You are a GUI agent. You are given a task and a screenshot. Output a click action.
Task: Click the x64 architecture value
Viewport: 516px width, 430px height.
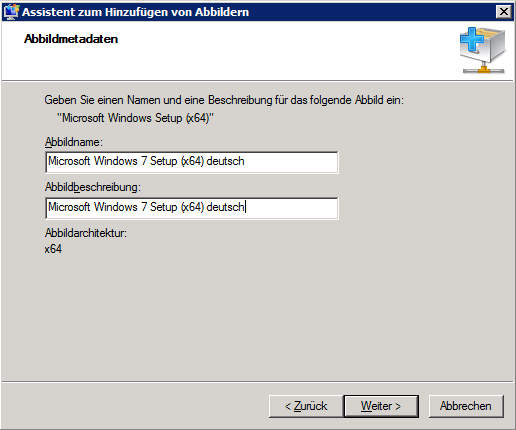coord(53,249)
